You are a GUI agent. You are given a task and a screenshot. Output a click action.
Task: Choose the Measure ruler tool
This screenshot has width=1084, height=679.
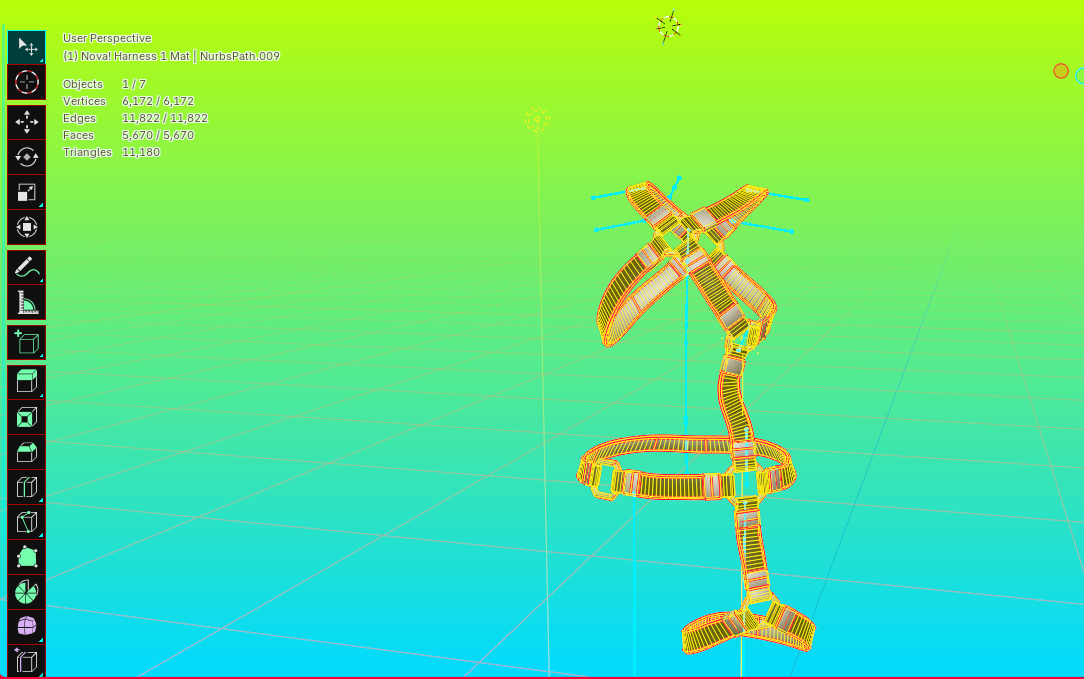26,303
